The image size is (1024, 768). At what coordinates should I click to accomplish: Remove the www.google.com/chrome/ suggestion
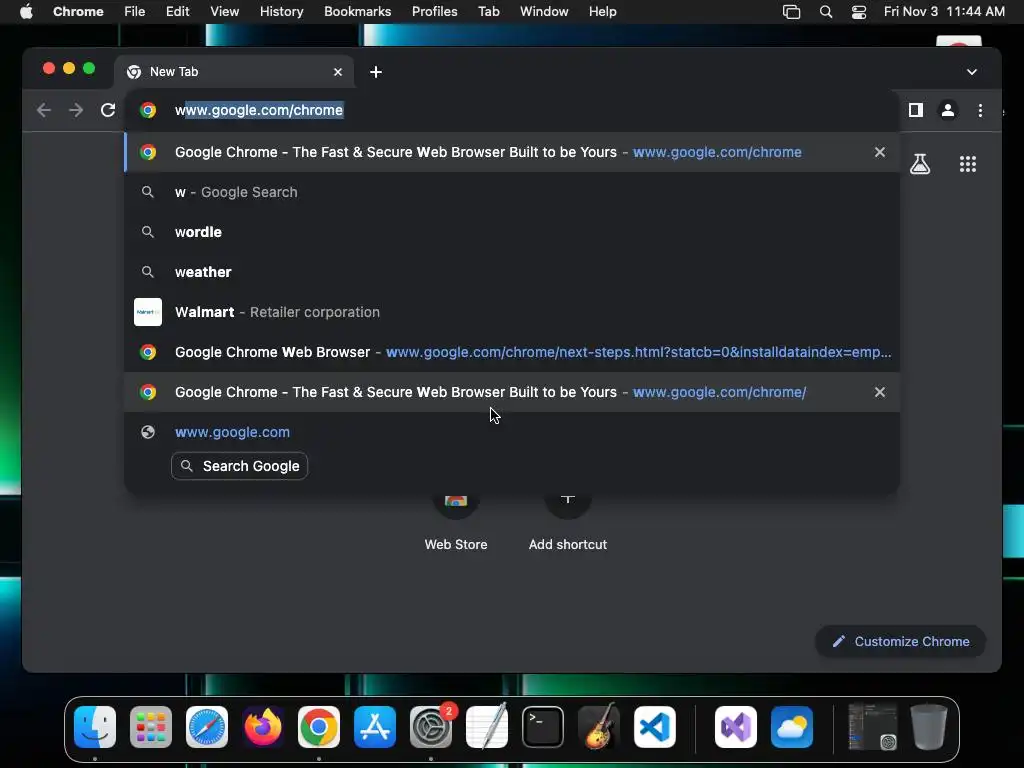click(x=880, y=392)
